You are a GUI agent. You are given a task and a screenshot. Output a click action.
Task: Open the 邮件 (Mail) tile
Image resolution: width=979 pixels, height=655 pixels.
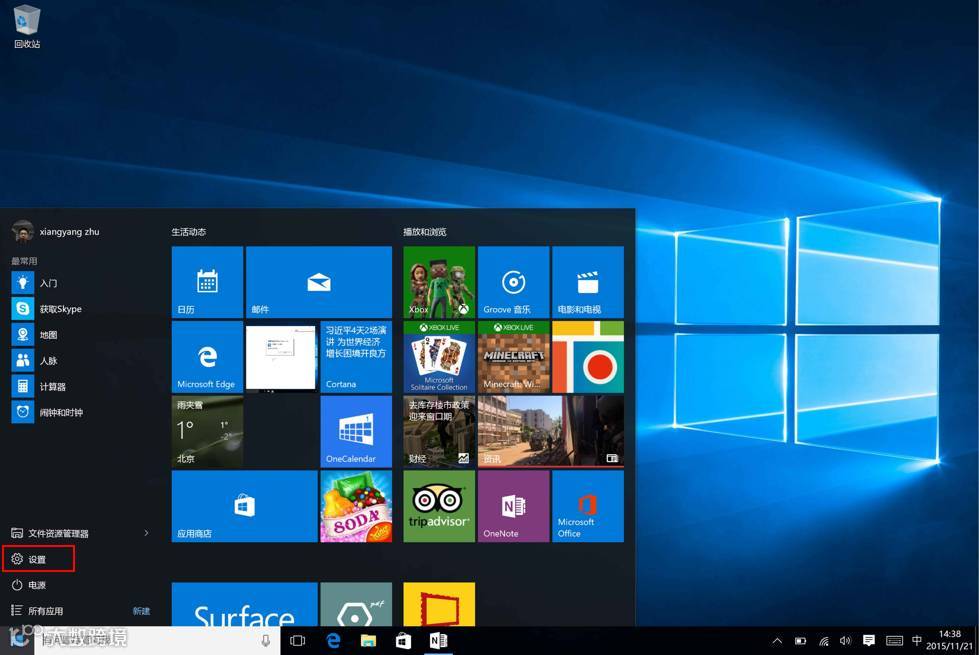319,282
